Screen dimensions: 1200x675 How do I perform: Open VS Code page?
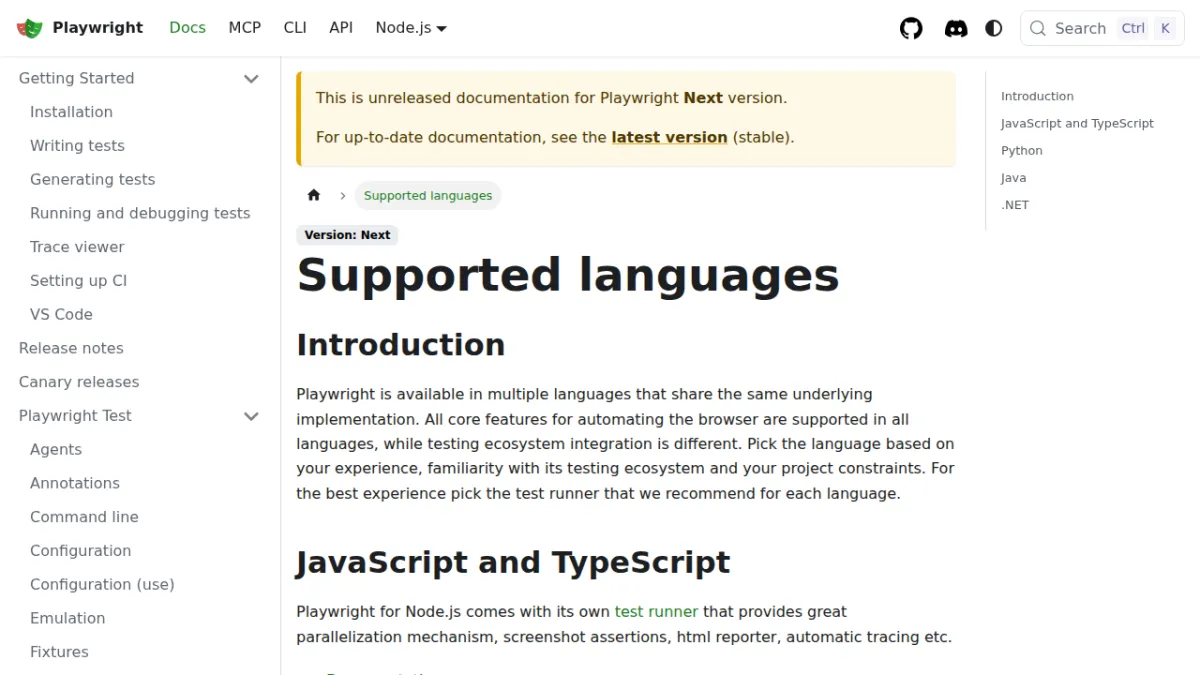tap(61, 314)
